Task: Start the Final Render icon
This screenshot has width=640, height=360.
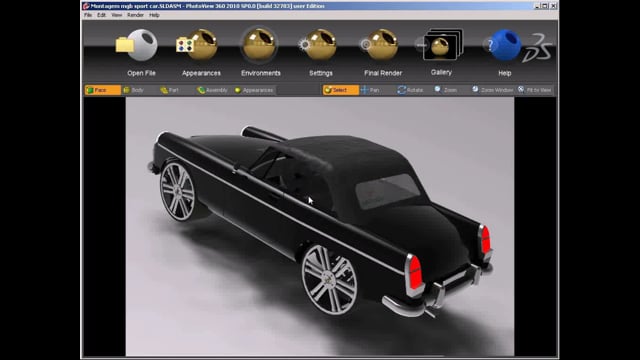Action: click(x=379, y=44)
